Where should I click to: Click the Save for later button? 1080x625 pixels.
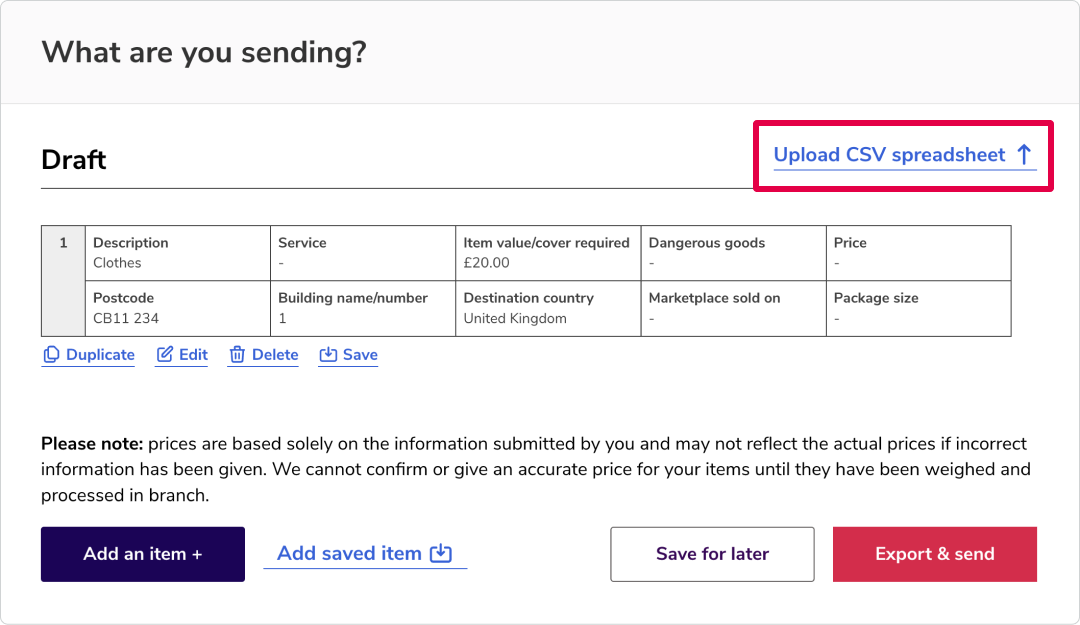(x=712, y=554)
